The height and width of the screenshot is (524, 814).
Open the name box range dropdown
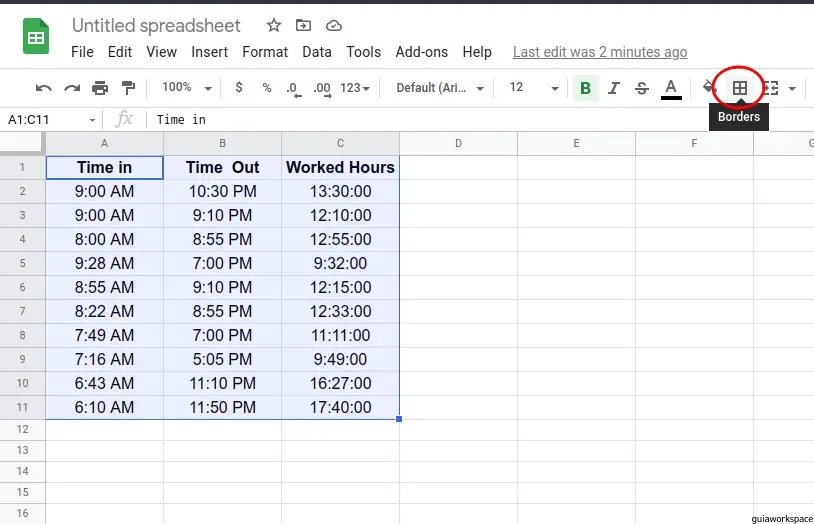coord(92,120)
